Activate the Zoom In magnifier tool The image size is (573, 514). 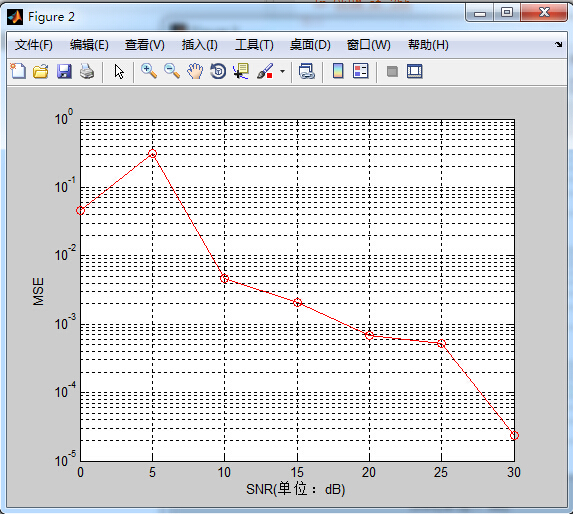tap(149, 71)
